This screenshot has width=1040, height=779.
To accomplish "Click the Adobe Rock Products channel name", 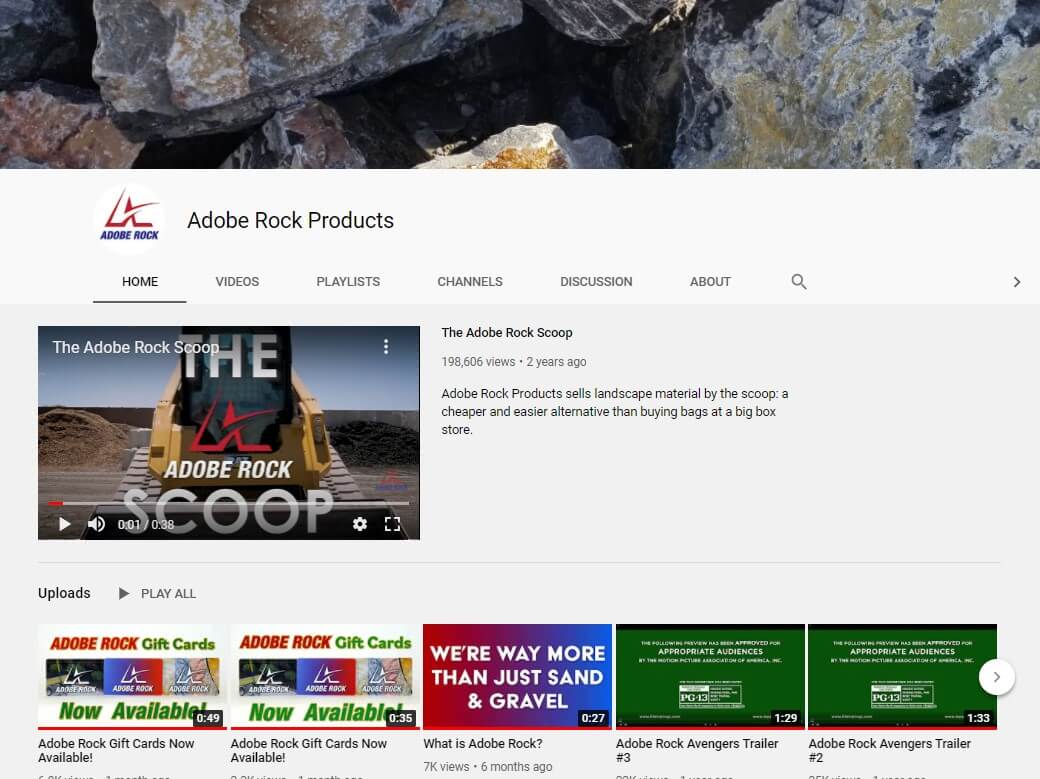I will pos(290,220).
